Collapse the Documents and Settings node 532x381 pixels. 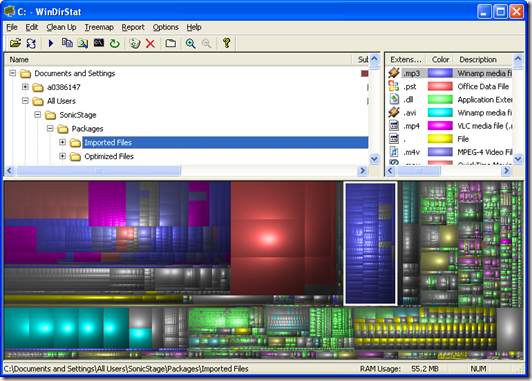(x=13, y=73)
